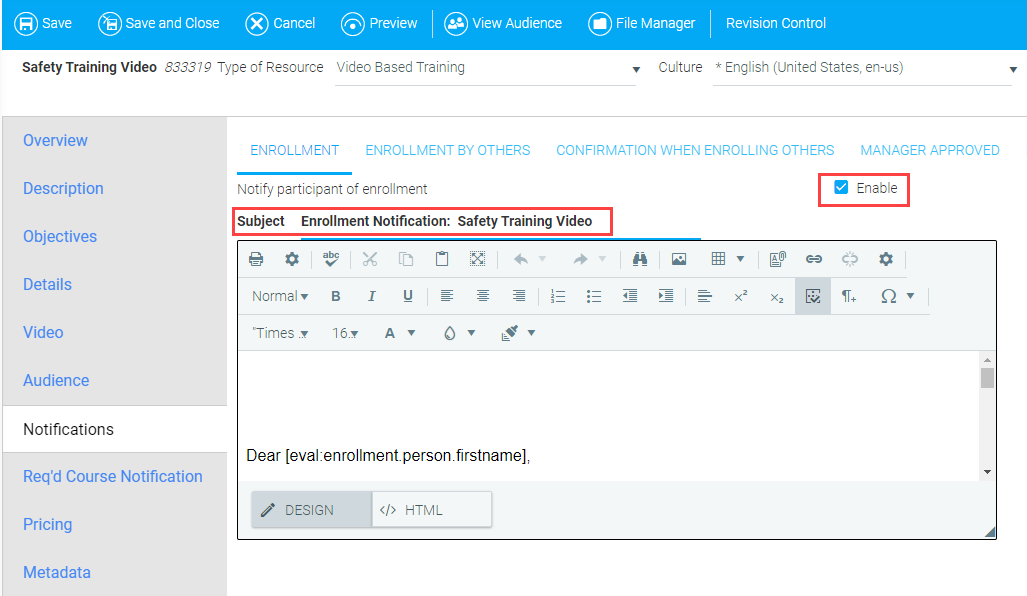Open Find and Replace binoculars icon

(x=640, y=259)
